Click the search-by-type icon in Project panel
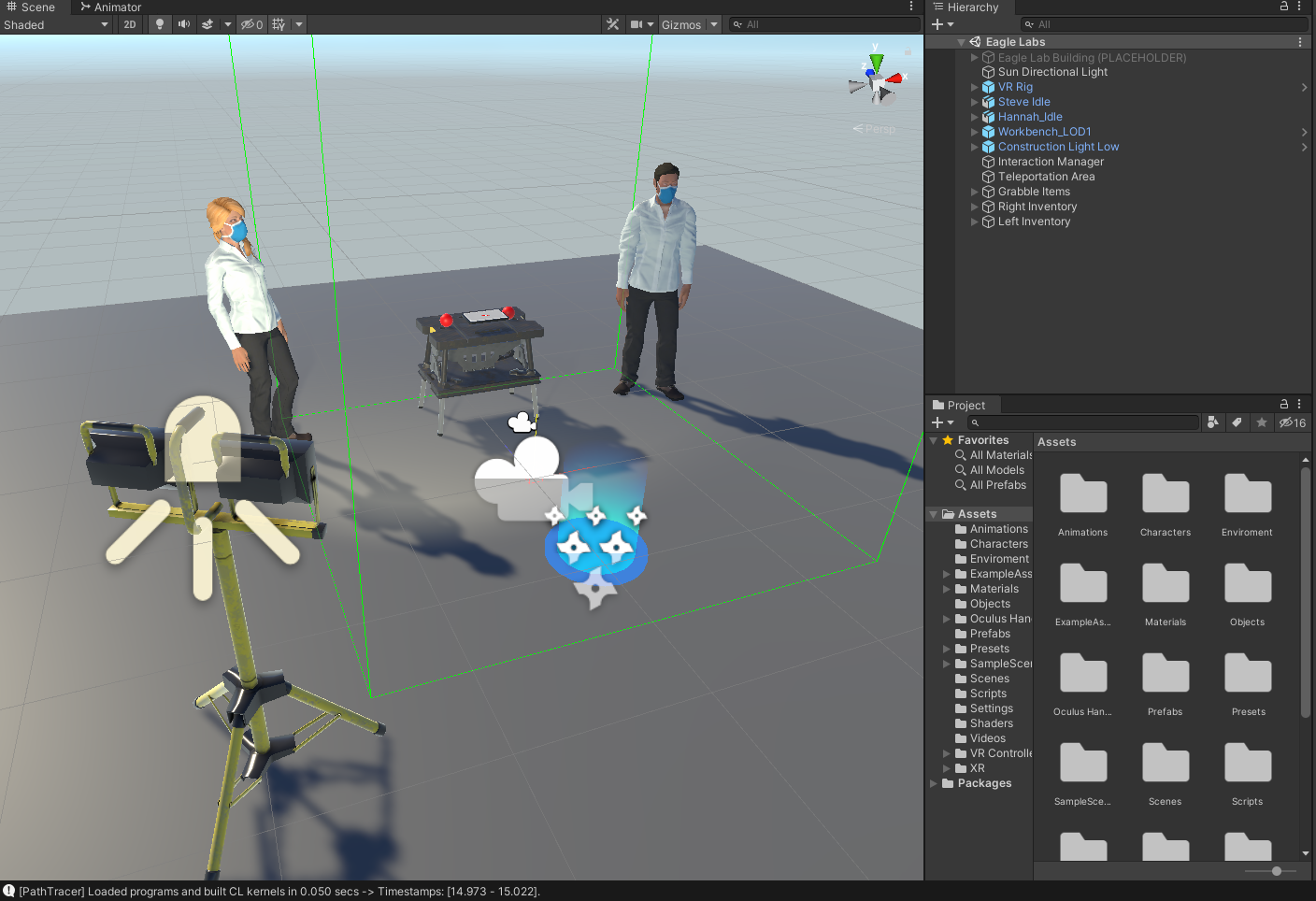Image resolution: width=1316 pixels, height=901 pixels. click(x=1213, y=422)
